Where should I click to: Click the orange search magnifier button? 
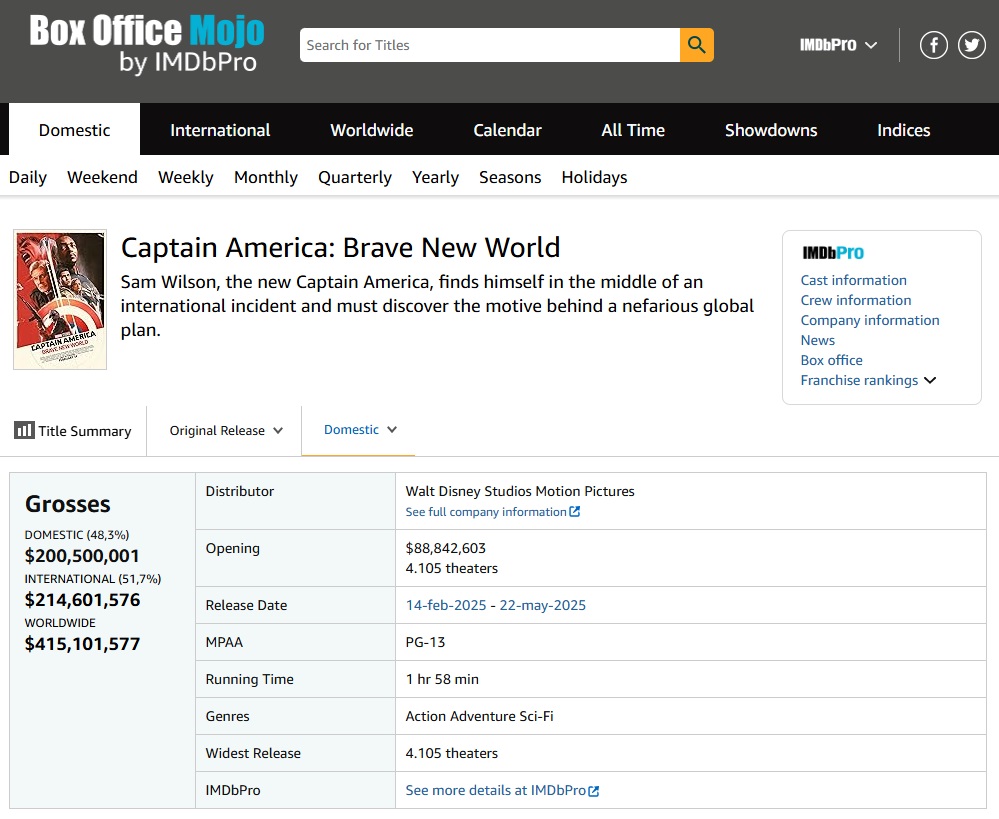pos(696,45)
